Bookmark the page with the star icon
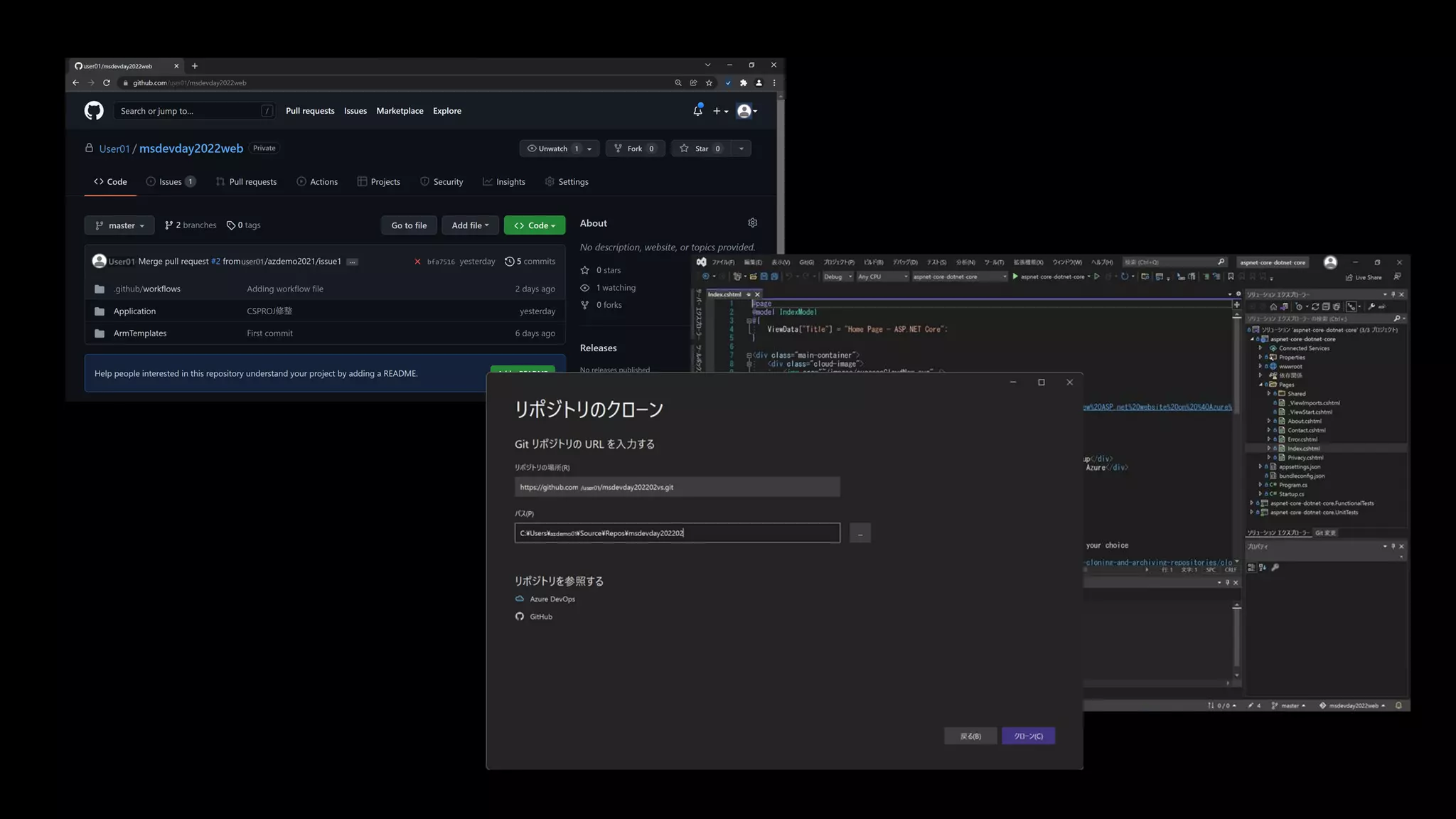1456x819 pixels. 709,83
